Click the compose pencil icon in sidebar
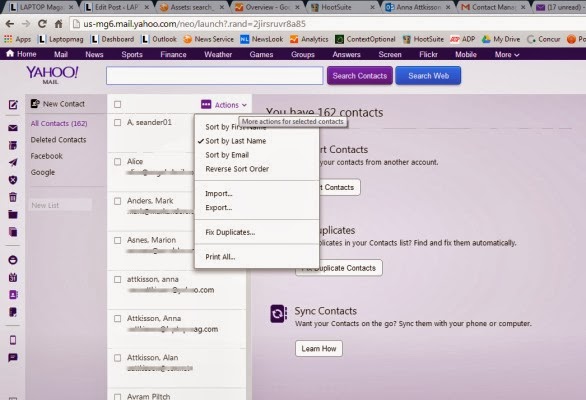 (x=13, y=105)
